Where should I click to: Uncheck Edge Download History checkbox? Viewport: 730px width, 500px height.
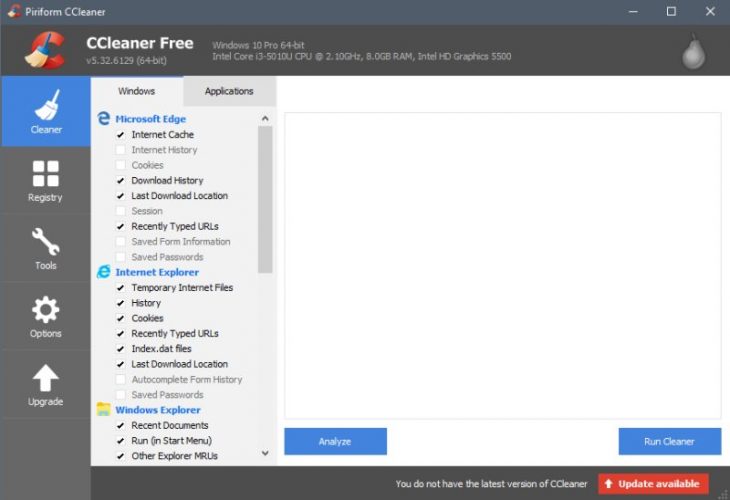coord(121,181)
